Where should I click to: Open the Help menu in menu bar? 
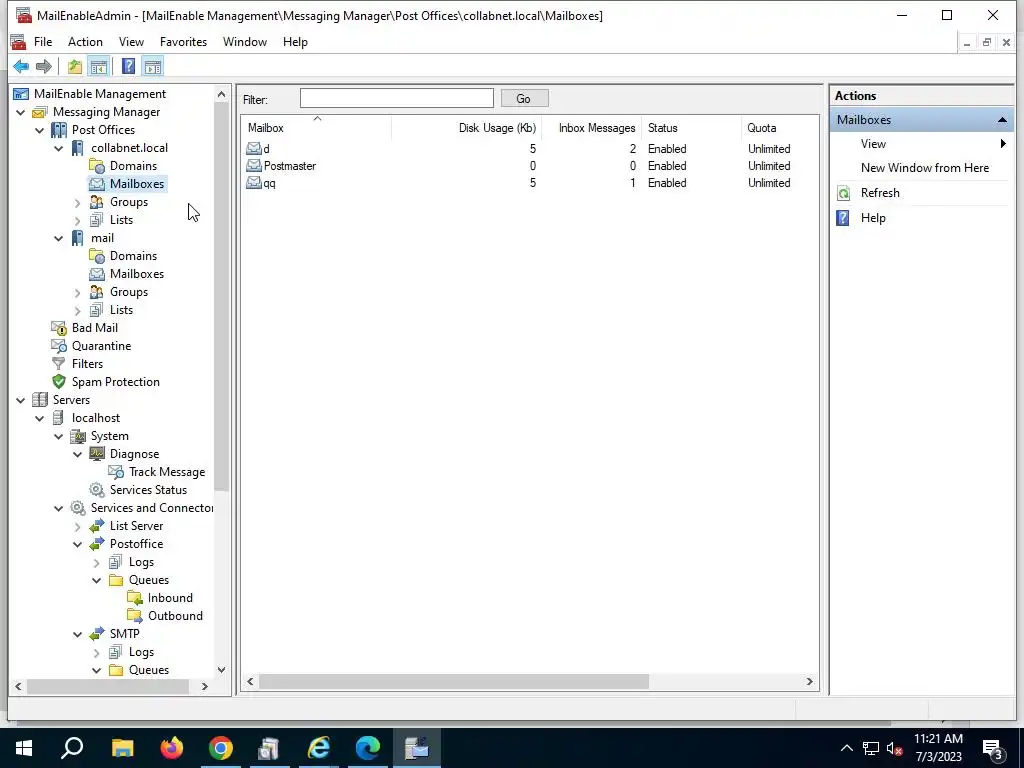point(295,42)
